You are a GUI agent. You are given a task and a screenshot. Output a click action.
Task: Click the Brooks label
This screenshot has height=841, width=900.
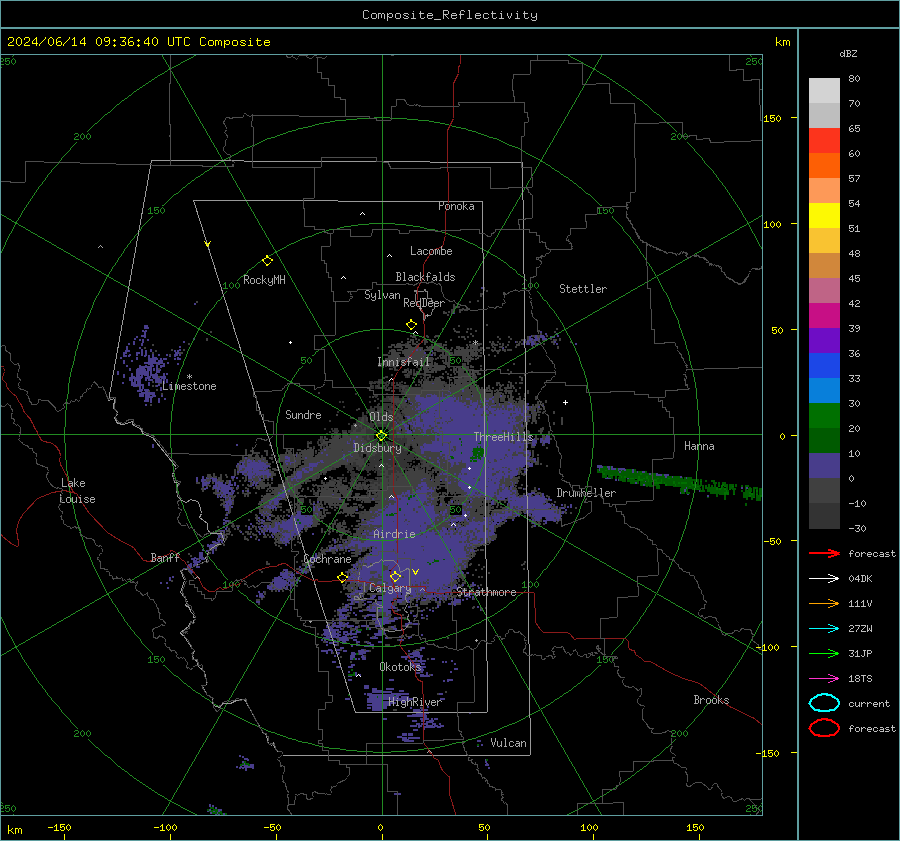pos(711,700)
